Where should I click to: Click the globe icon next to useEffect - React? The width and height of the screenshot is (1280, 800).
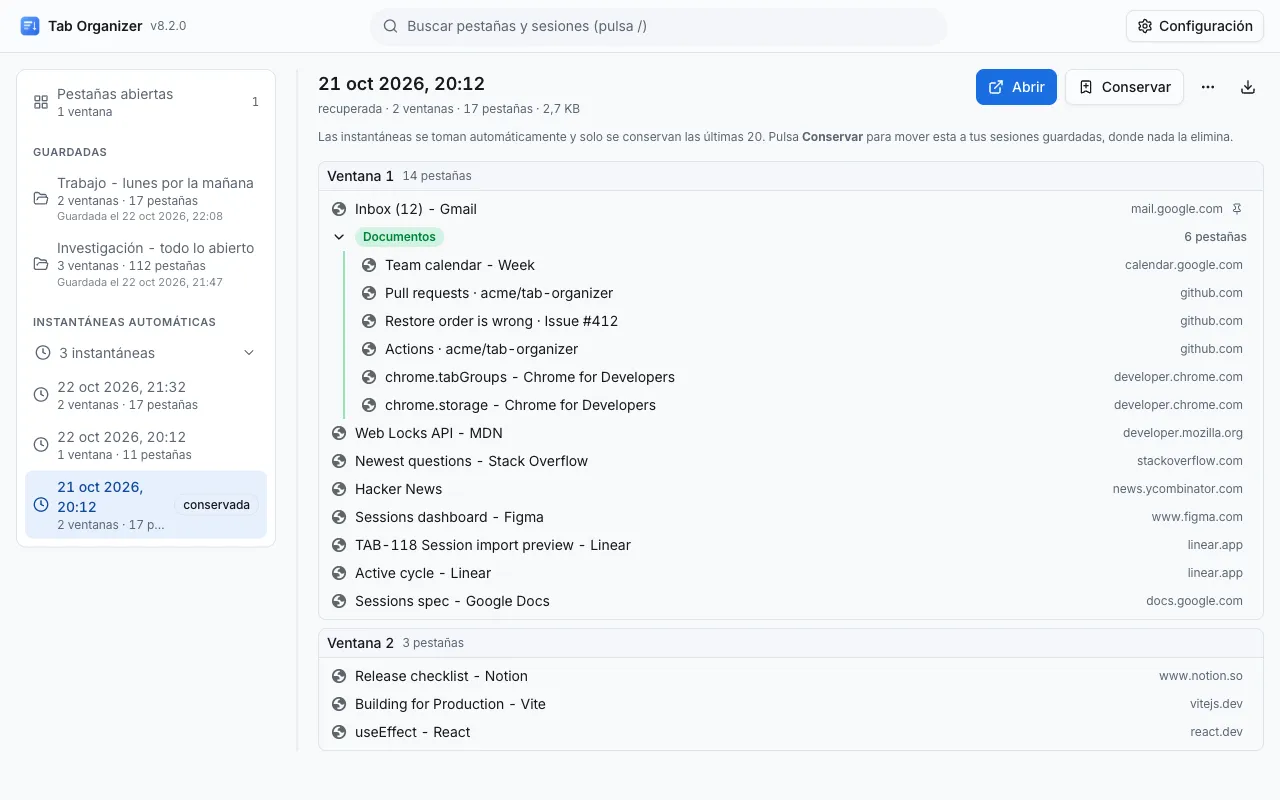pos(339,732)
